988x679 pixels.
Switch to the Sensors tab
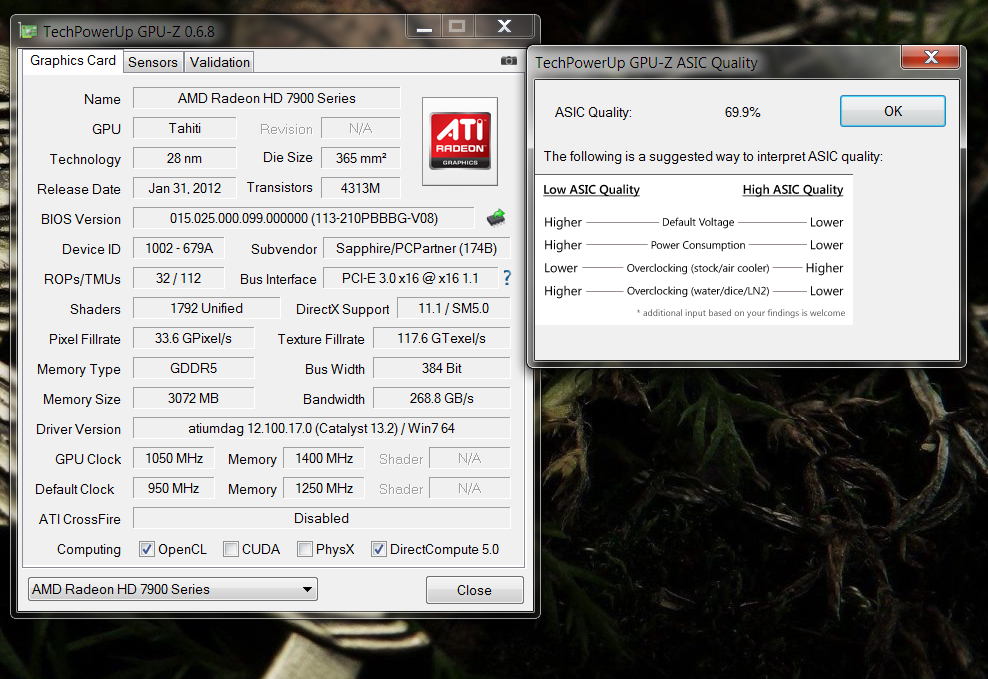click(153, 62)
